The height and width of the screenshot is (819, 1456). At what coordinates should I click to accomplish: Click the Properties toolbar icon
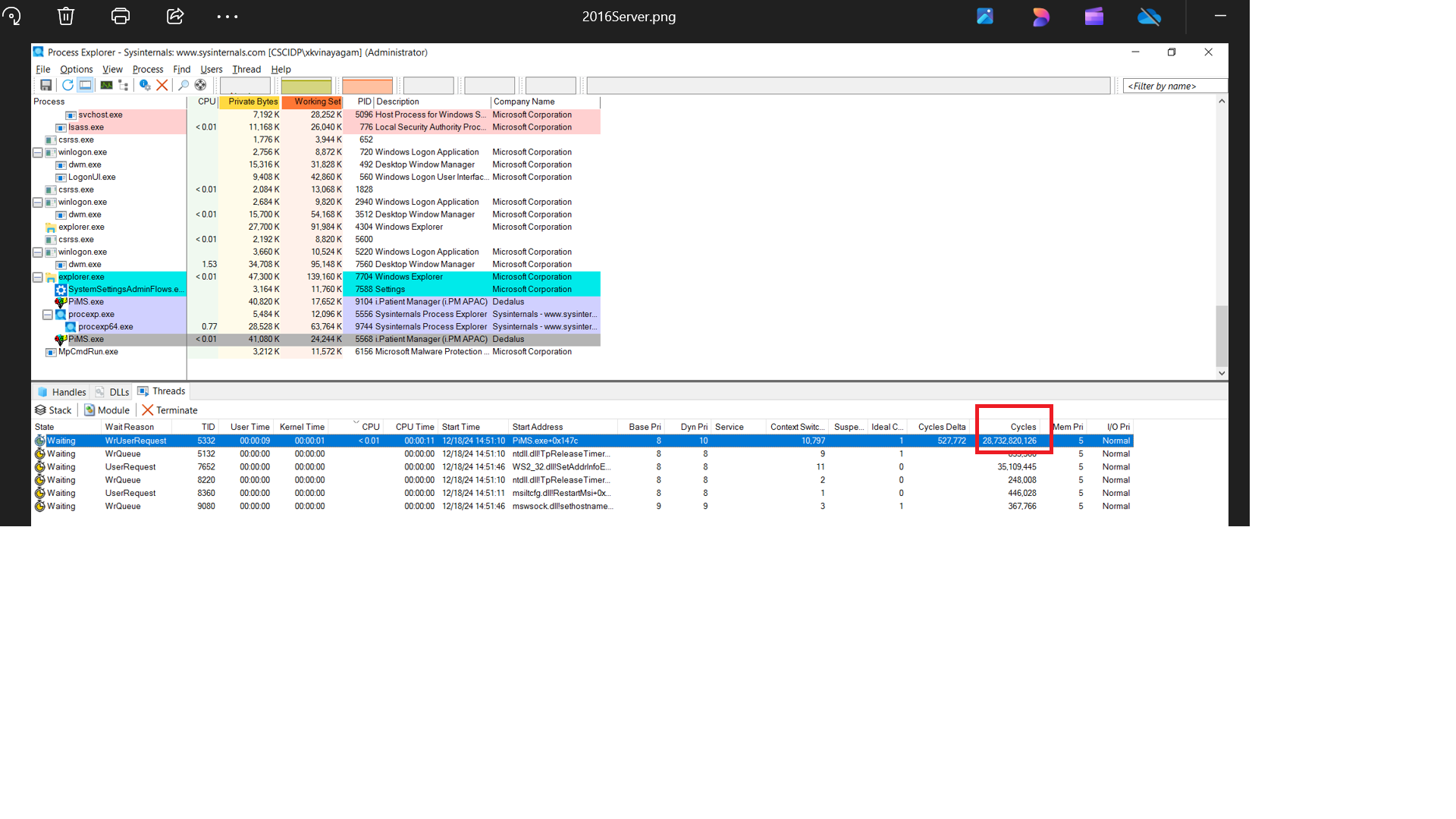(144, 85)
